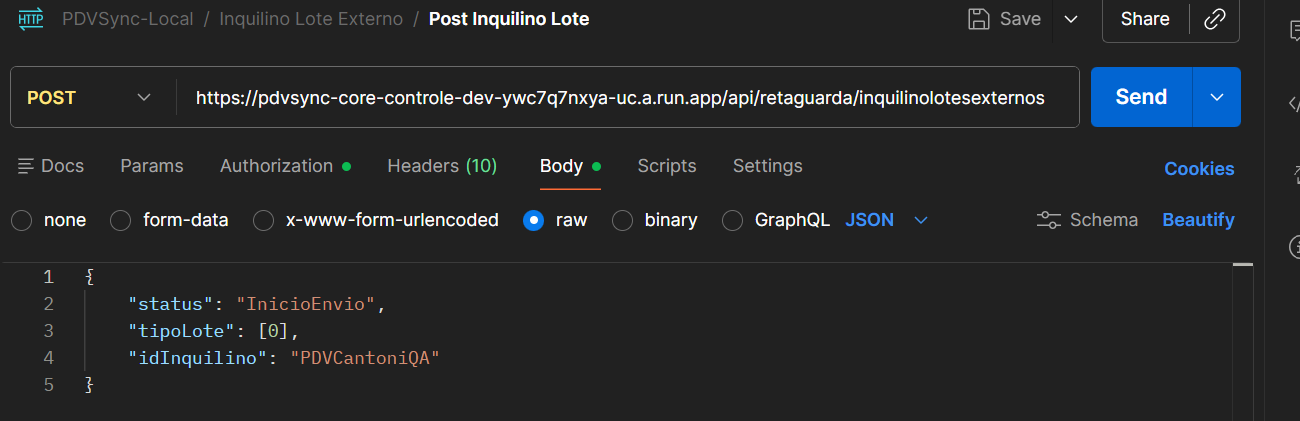Choose the binary body radio button
1300x421 pixels.
[x=622, y=220]
